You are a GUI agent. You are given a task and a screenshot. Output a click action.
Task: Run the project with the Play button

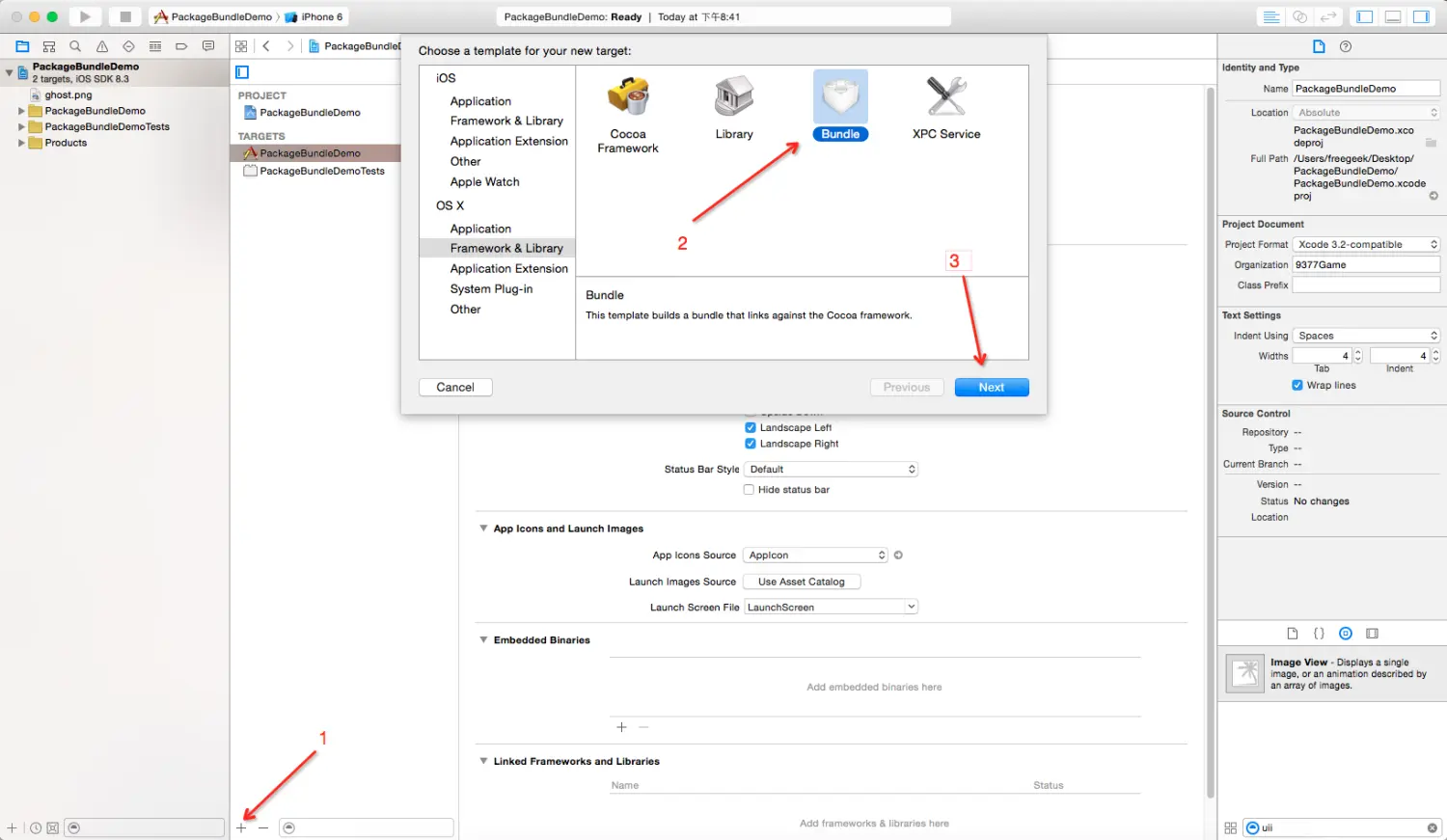click(x=85, y=16)
